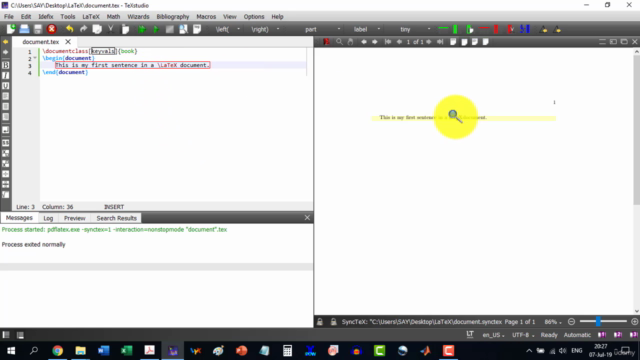Screen dimensions: 640x360
Task: Zoom in the PDF with the plus icon
Action: [x=634, y=322]
